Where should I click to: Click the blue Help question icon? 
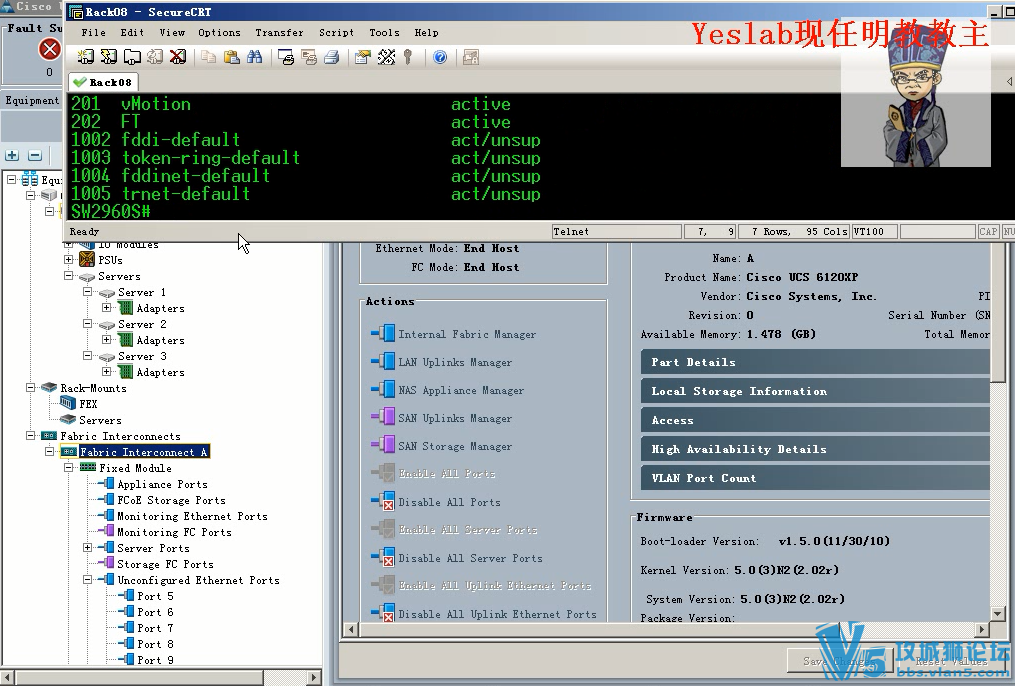440,57
